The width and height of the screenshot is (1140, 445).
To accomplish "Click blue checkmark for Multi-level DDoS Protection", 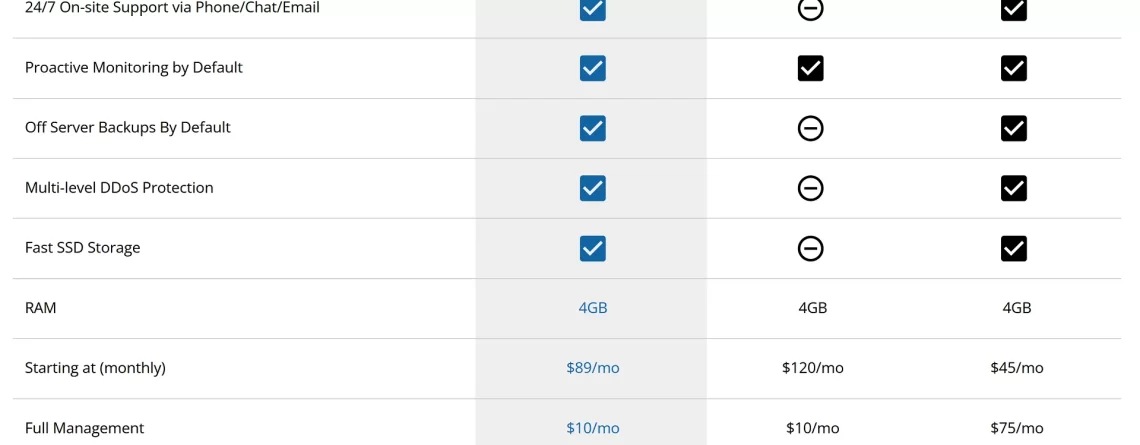I will click(x=593, y=188).
